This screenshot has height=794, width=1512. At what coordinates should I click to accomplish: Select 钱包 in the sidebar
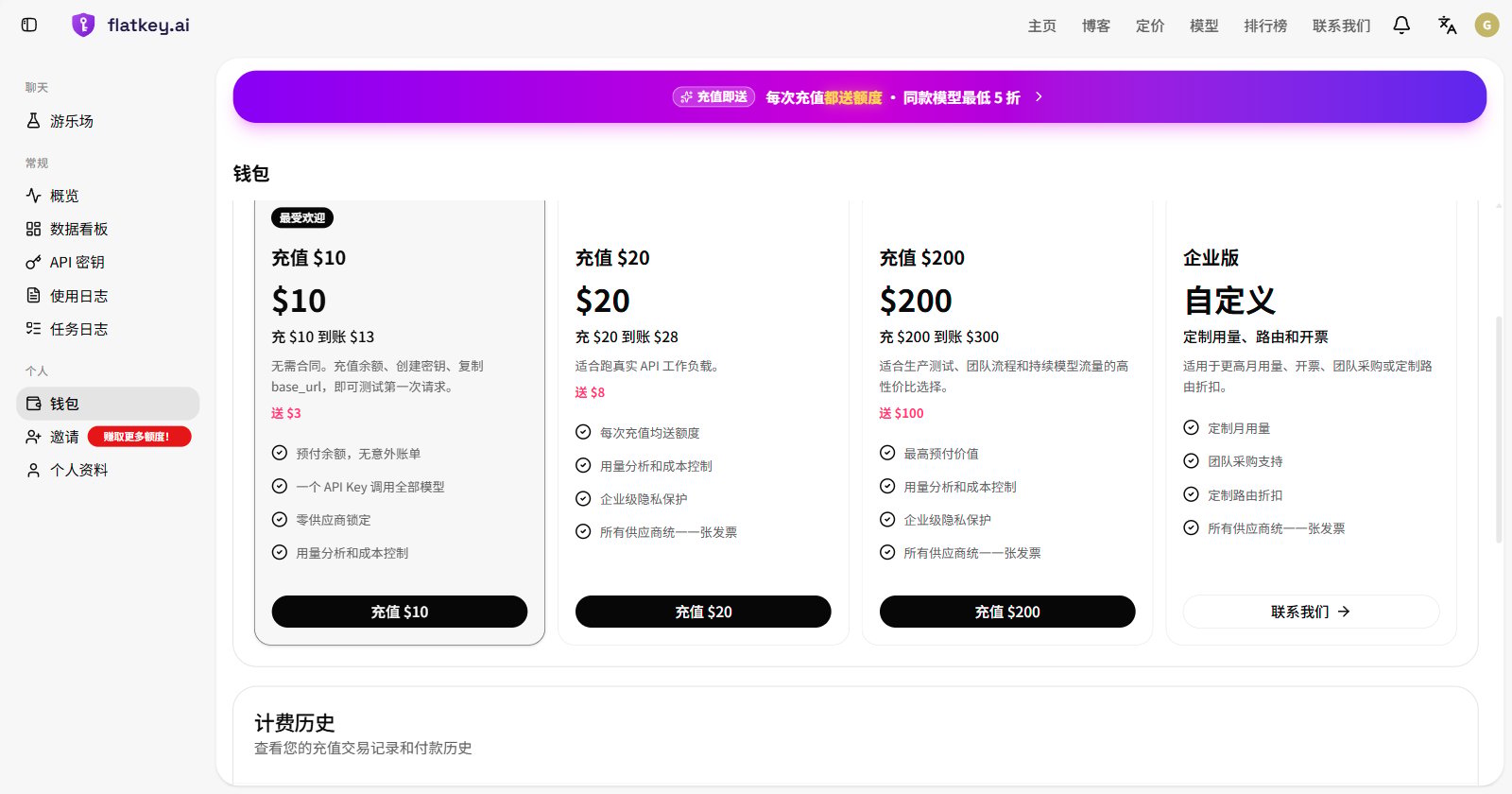click(108, 404)
